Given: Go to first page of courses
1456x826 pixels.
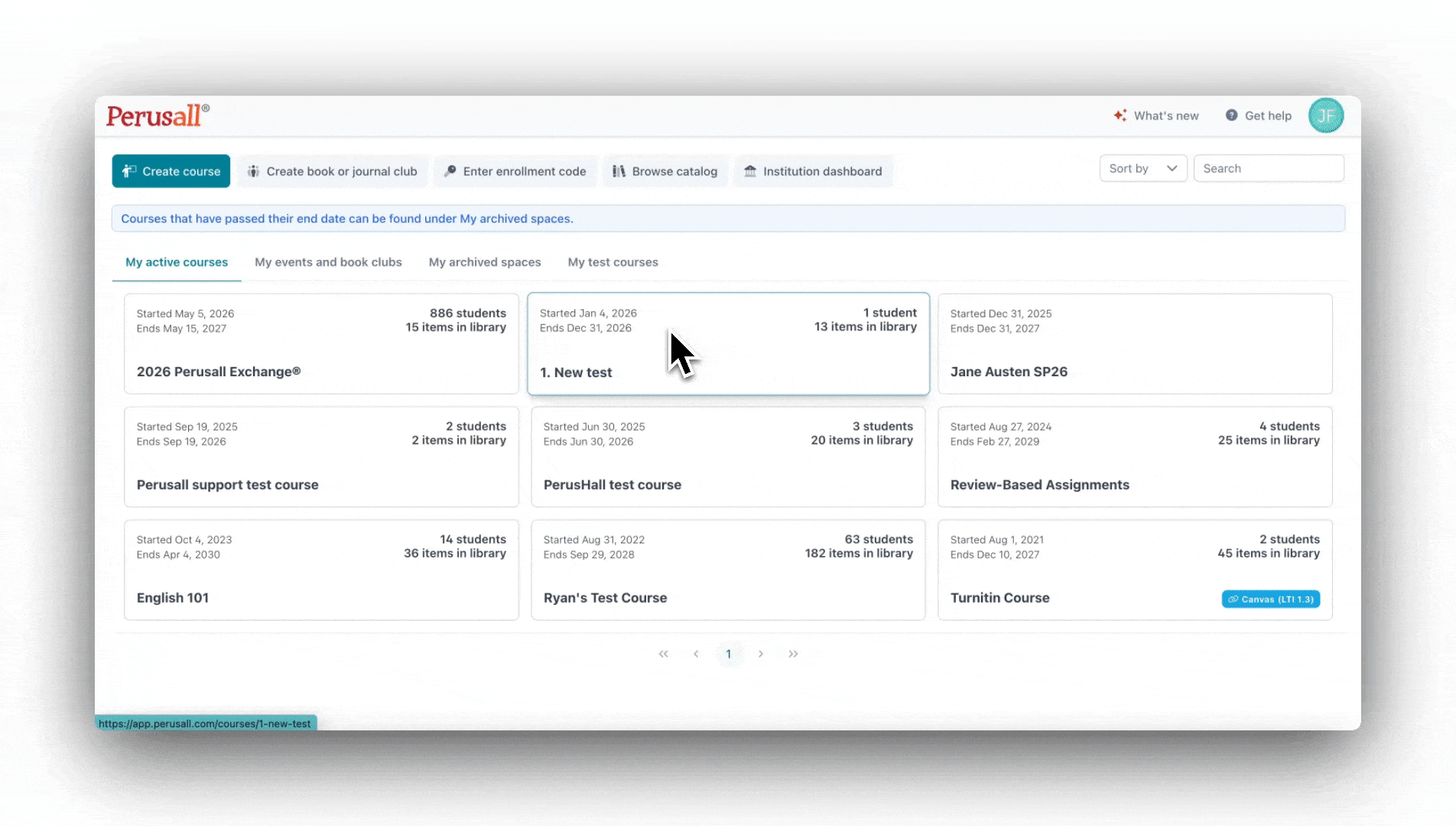Looking at the screenshot, I should tap(663, 654).
